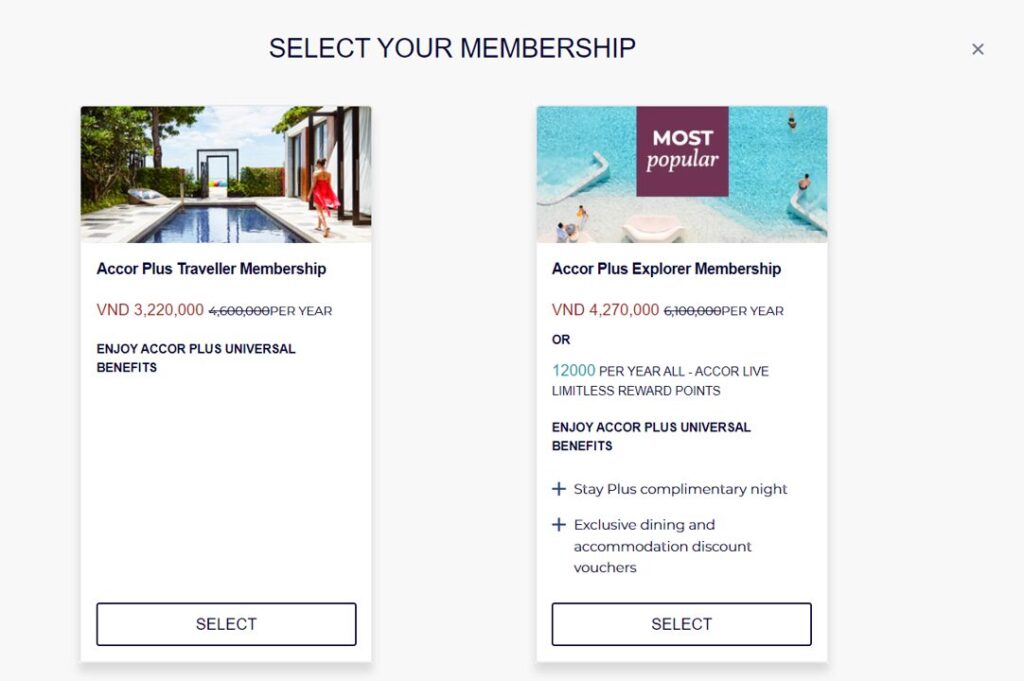
Task: Click the crossed-out 4,600,000 price
Action: click(237, 310)
